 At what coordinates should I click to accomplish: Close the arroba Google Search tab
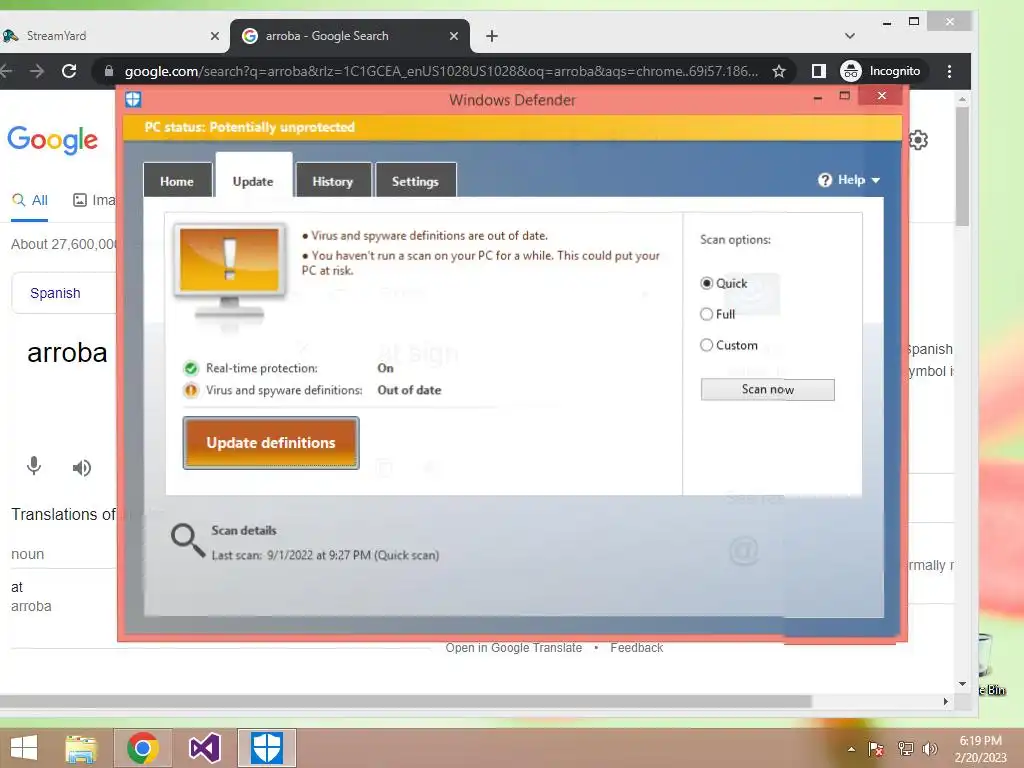point(454,37)
